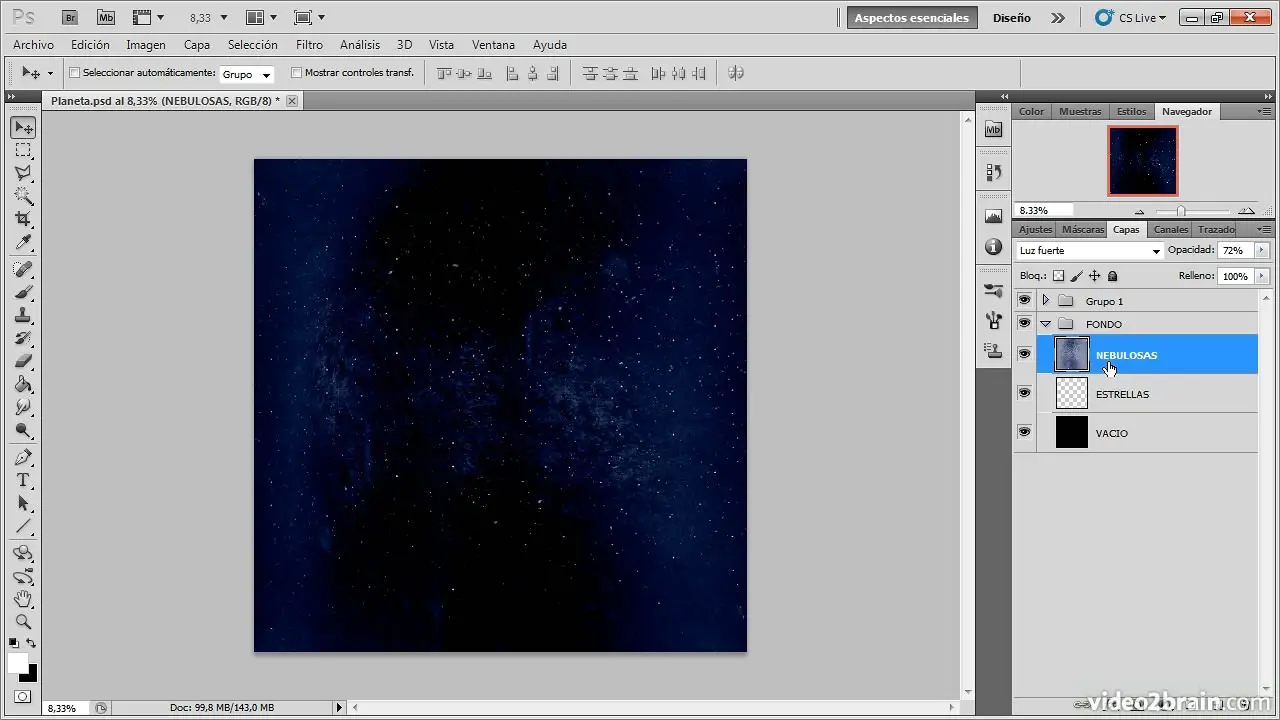
Task: Select the Clone Stamp tool
Action: pyautogui.click(x=24, y=315)
